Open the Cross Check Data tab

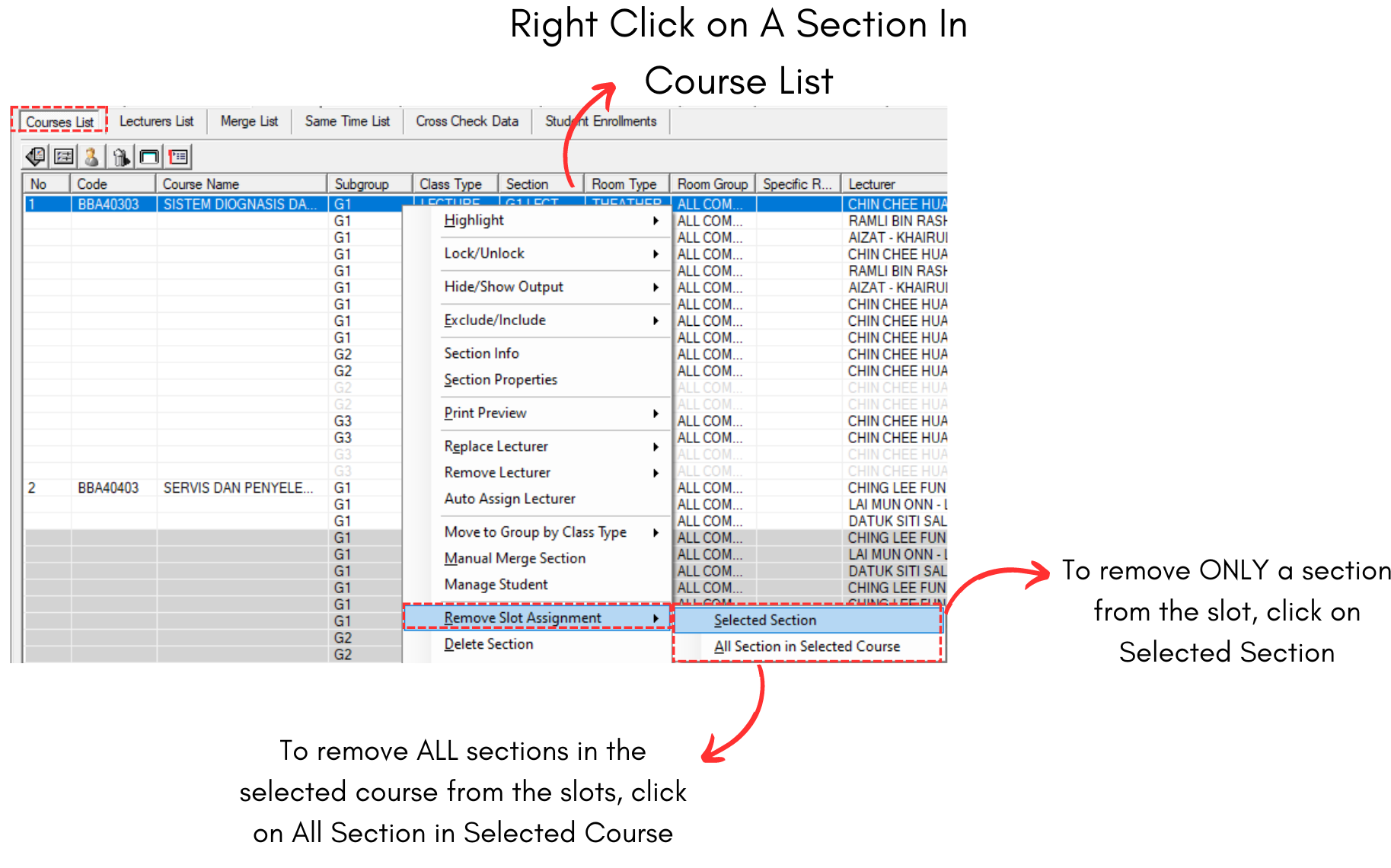467,122
